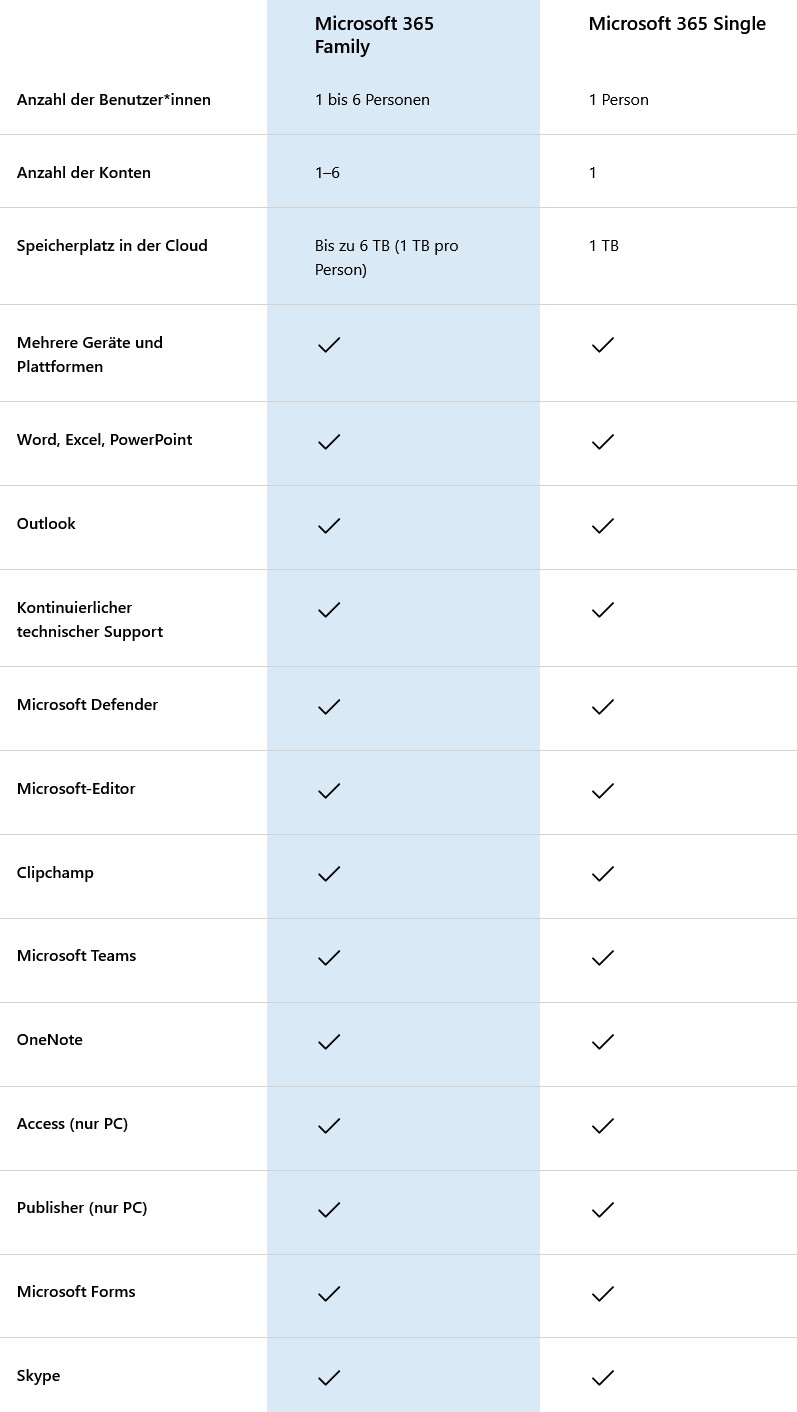Click the Family checkmark for Microsoft Defender
This screenshot has height=1412, width=797.
[329, 706]
